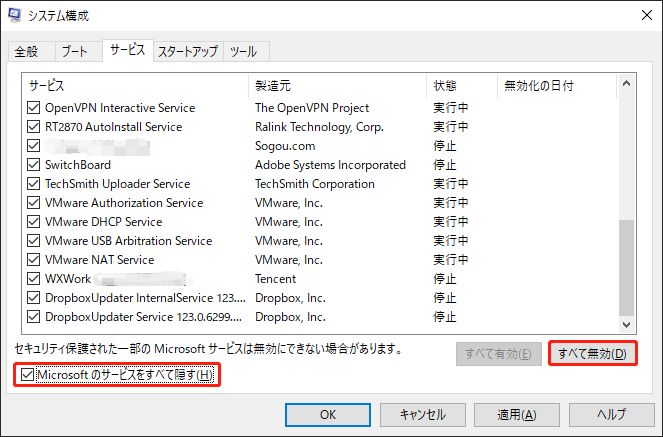The height and width of the screenshot is (437, 663).
Task: Select VMware DHCP Service name
Action: (104, 222)
